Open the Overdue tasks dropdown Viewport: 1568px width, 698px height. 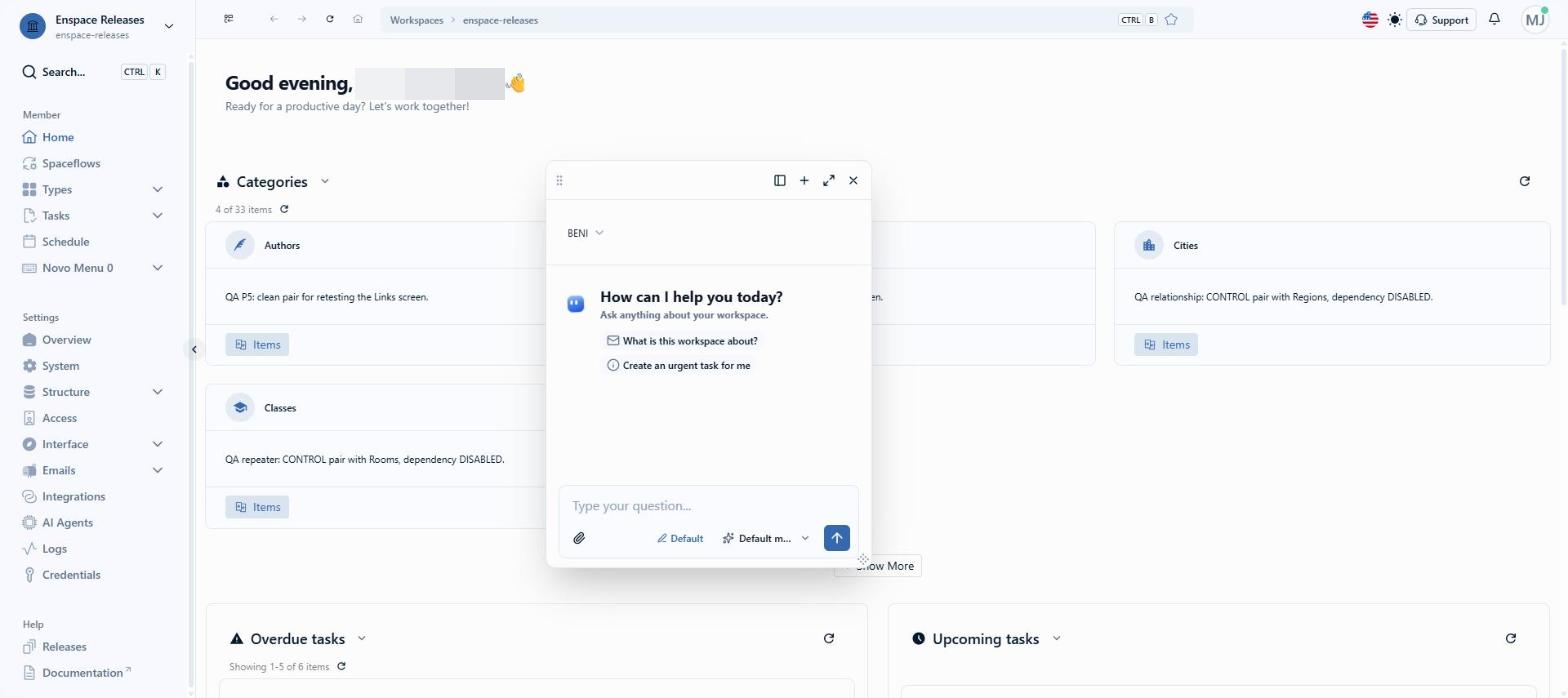pyautogui.click(x=362, y=638)
